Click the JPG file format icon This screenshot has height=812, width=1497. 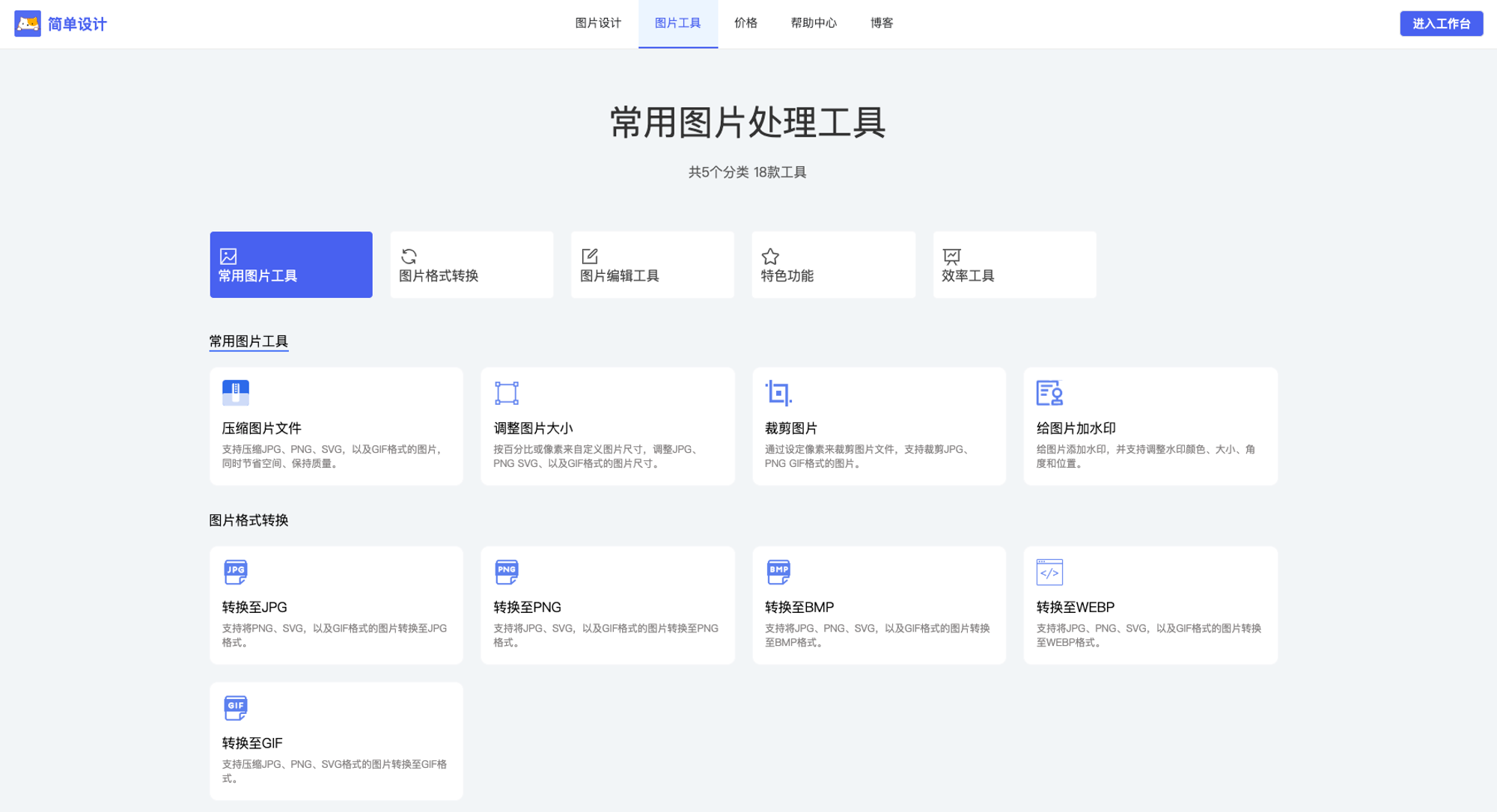[x=235, y=572]
